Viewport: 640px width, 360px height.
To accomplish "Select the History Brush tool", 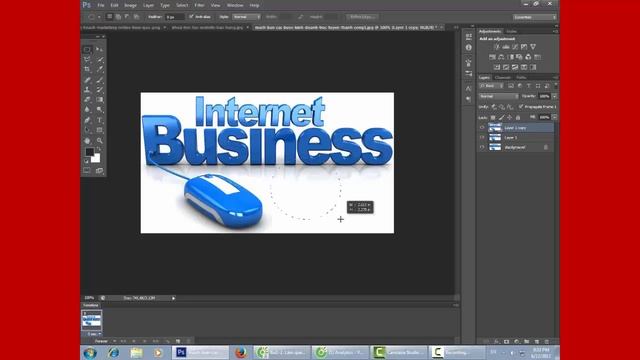I will [99, 89].
